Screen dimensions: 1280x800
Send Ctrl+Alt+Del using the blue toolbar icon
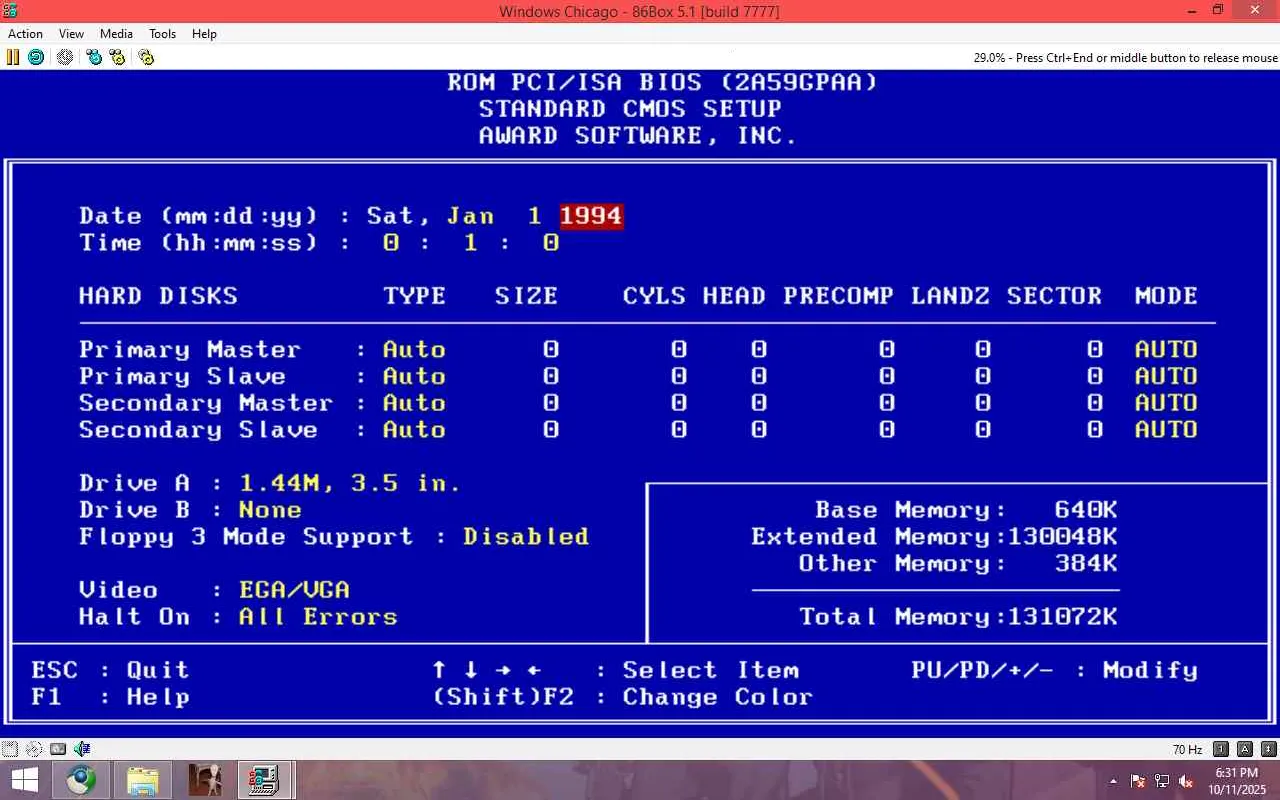point(94,57)
